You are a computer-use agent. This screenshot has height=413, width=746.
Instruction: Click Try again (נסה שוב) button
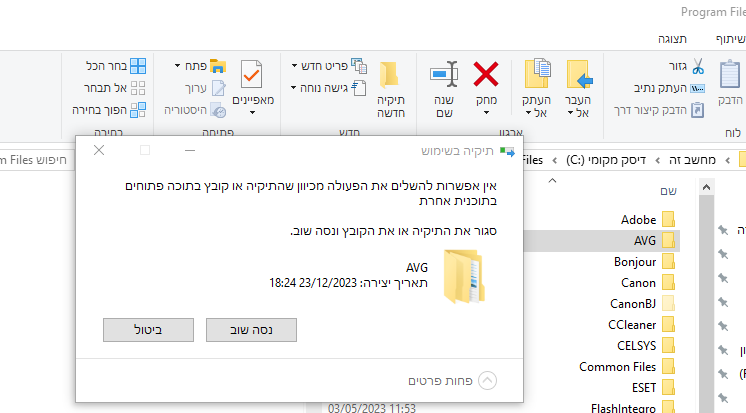(x=251, y=330)
